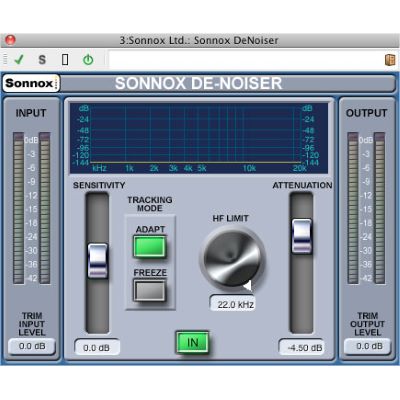
Task: Click the TRACKING MODE label
Action: pos(150,204)
